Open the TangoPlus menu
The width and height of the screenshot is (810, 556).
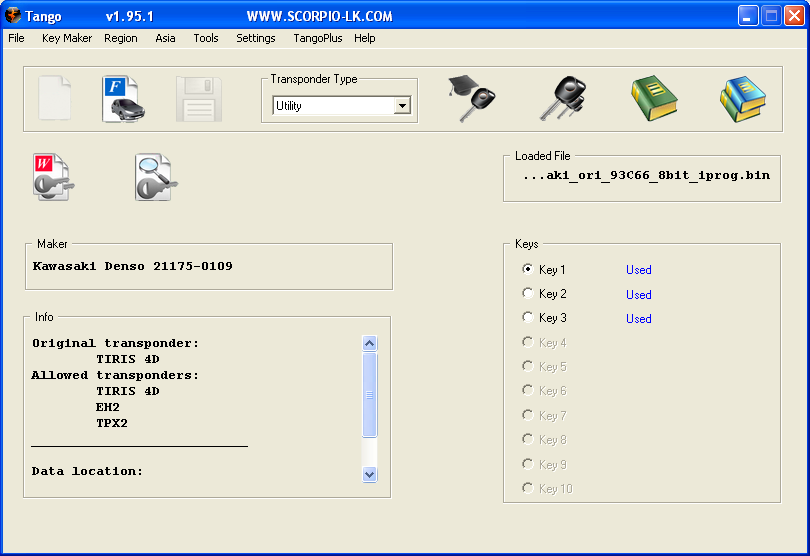318,38
